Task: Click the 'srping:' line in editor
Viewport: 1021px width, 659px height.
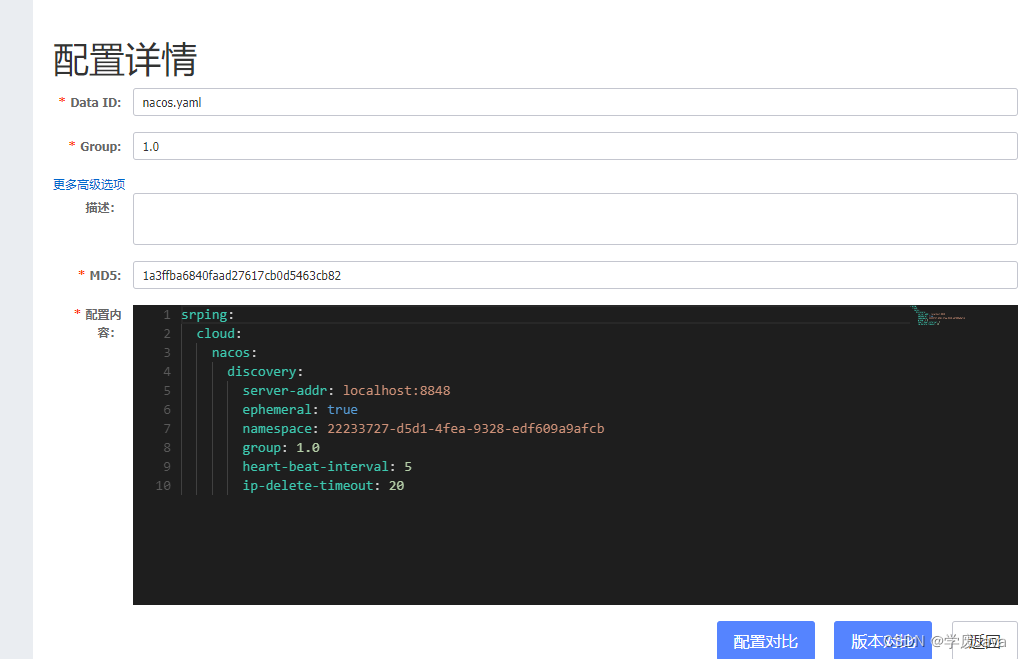Action: coord(207,315)
